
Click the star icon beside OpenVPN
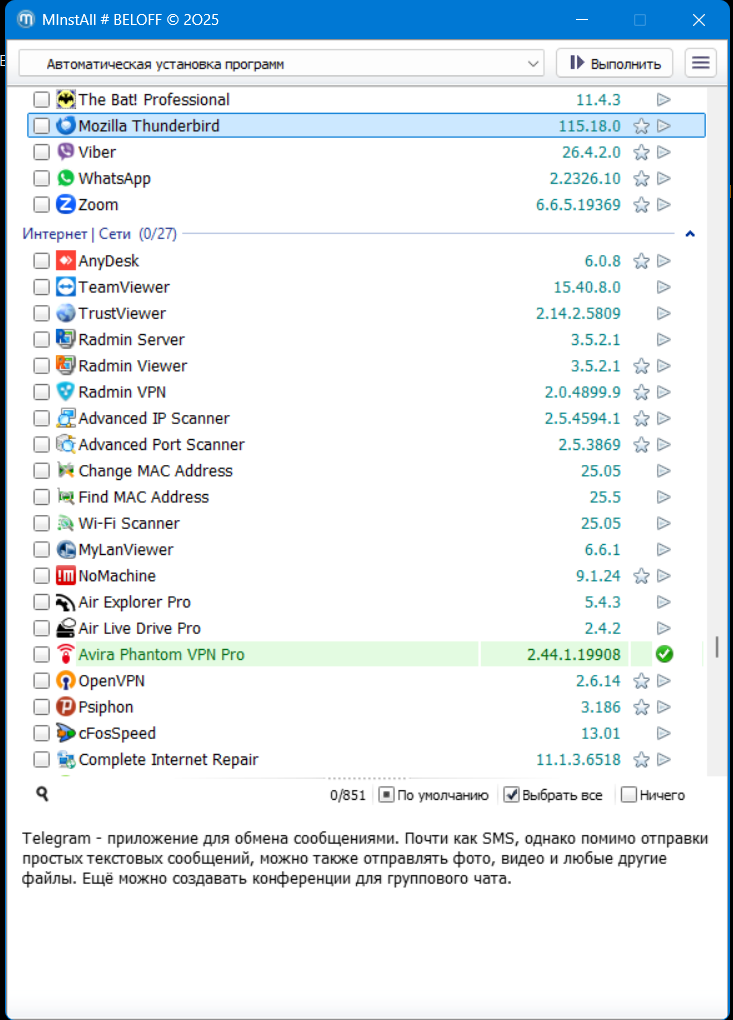click(x=642, y=682)
